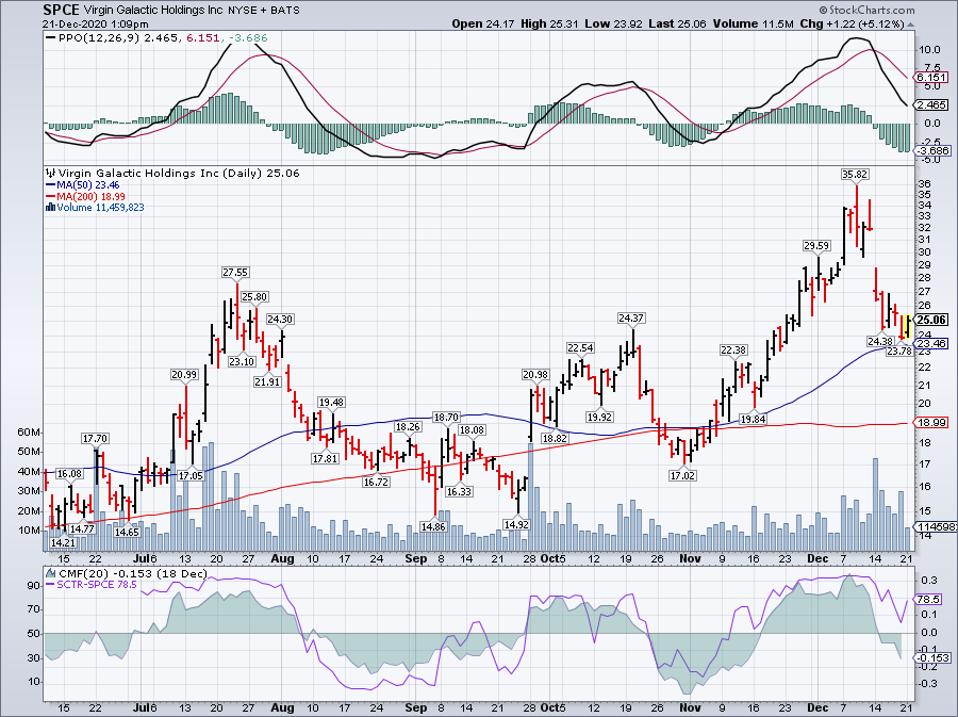Viewport: 958px width, 717px height.
Task: Click the StockCharts.com copyright label
Action: (x=867, y=10)
